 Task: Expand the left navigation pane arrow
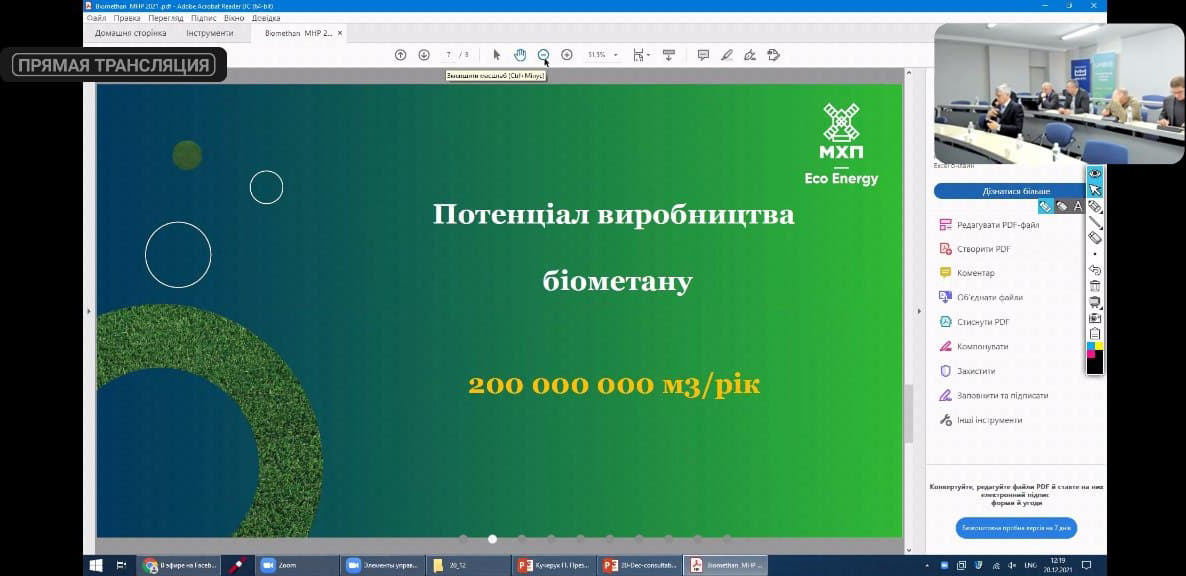(89, 311)
